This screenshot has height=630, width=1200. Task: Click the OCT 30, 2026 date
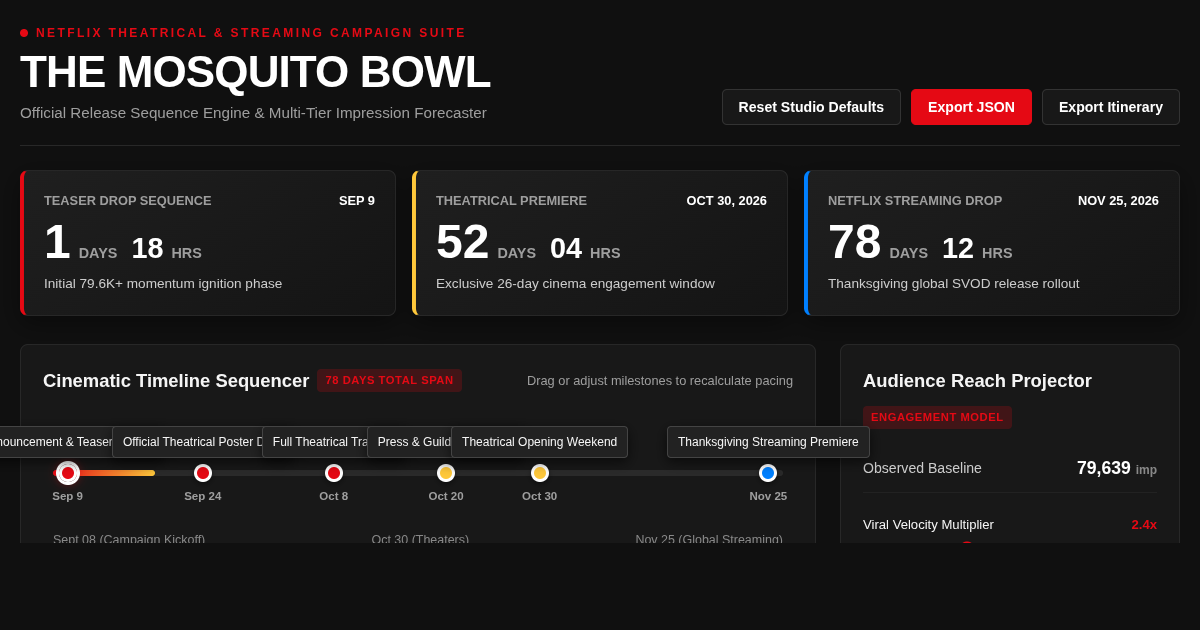[x=727, y=201]
